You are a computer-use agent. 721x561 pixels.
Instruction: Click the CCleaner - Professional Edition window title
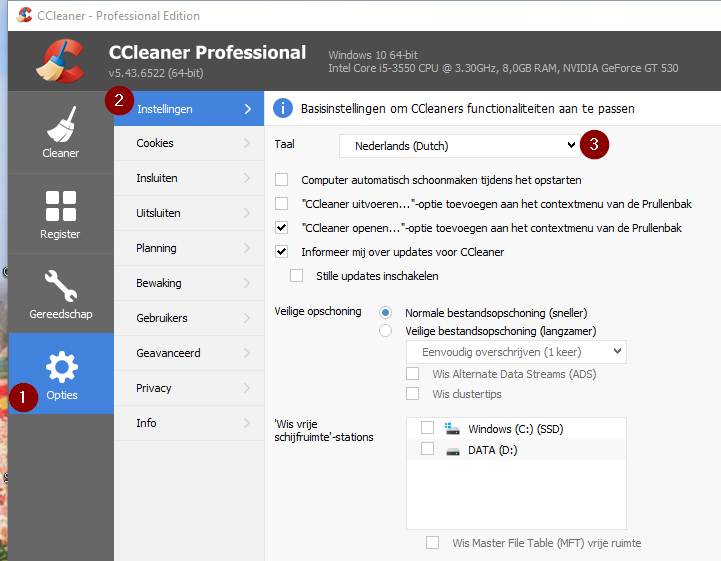[119, 16]
